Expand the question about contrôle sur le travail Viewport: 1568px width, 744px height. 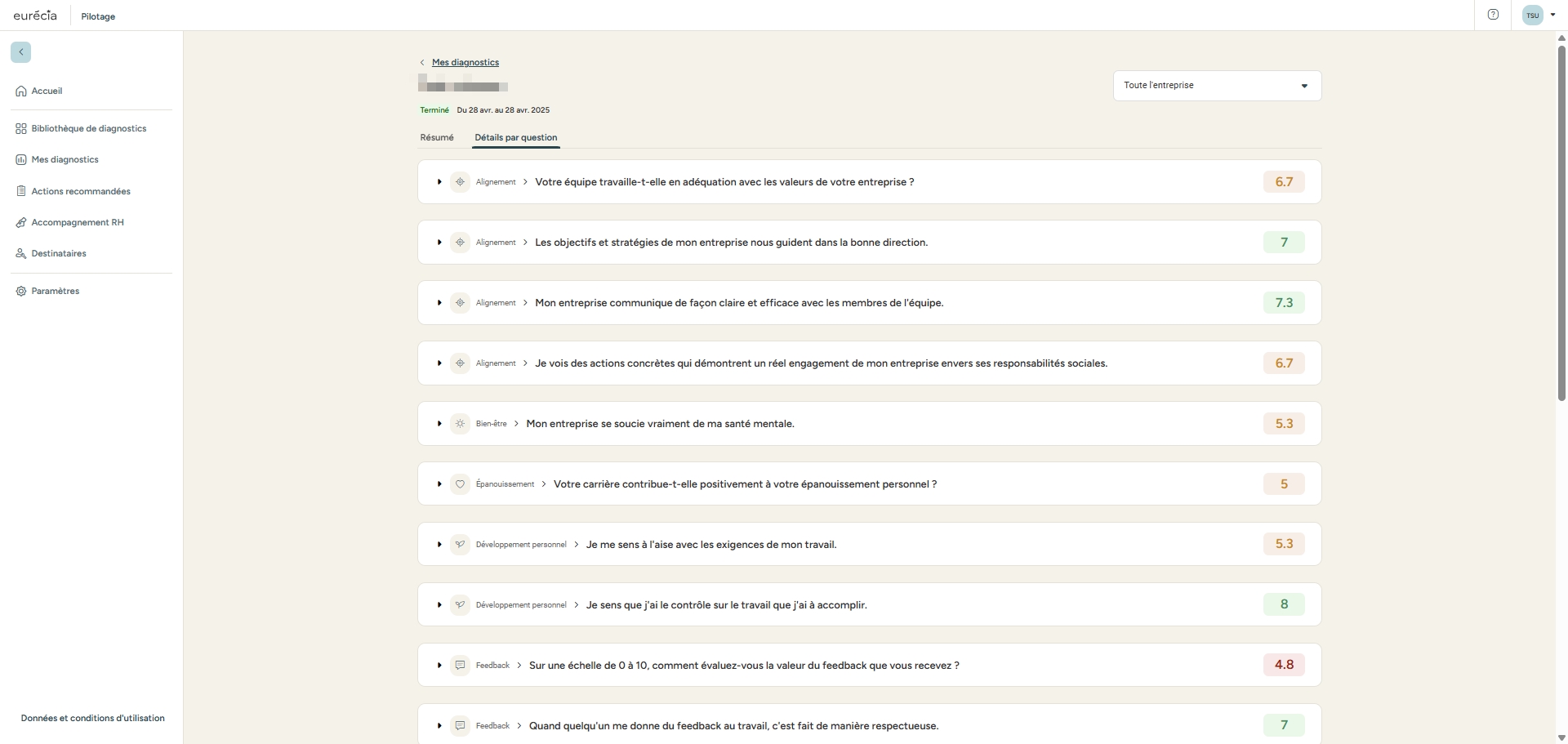pyautogui.click(x=439, y=605)
